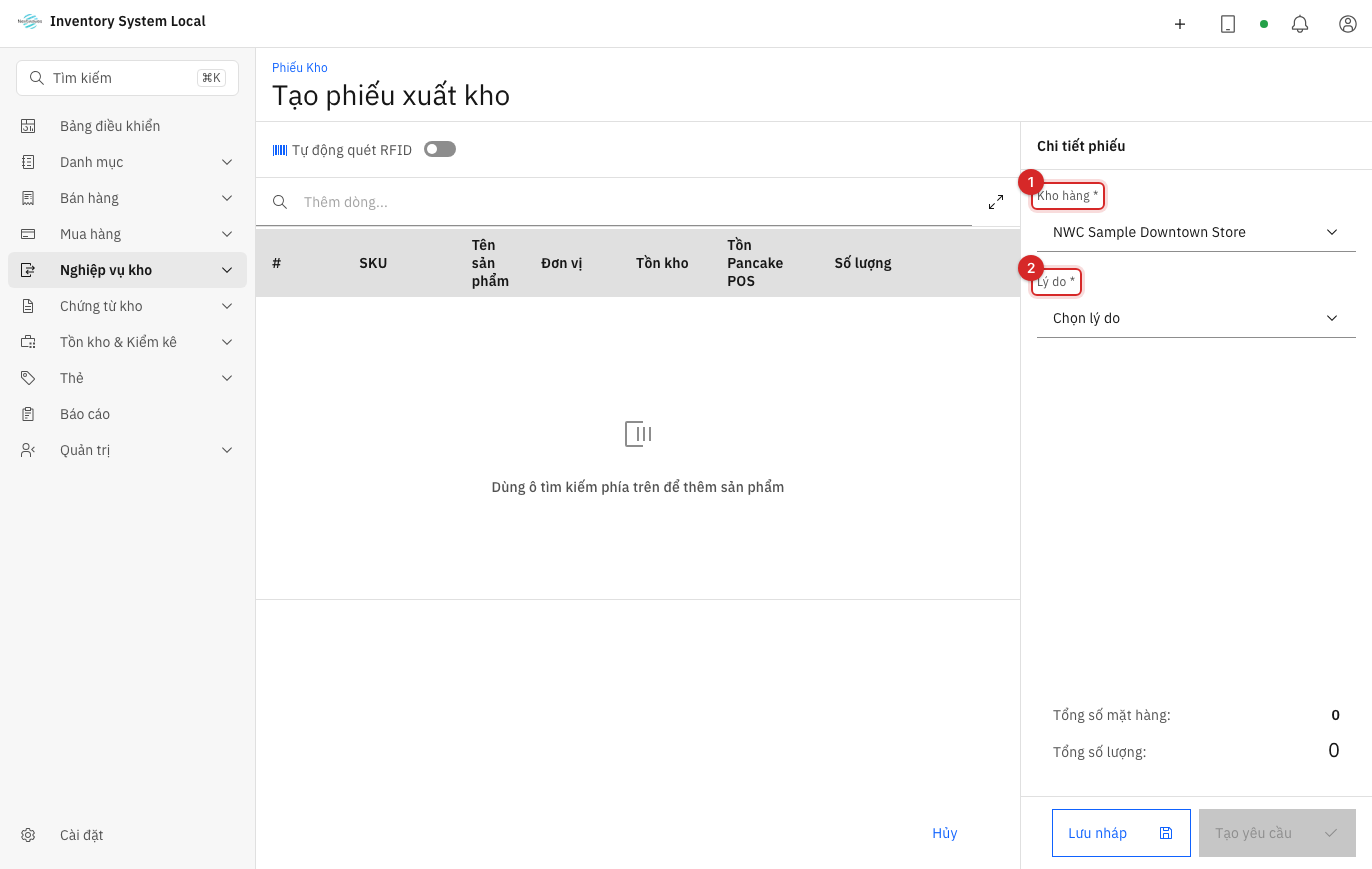
Task: Click the Tên sản phẩm column header
Action: 490,263
